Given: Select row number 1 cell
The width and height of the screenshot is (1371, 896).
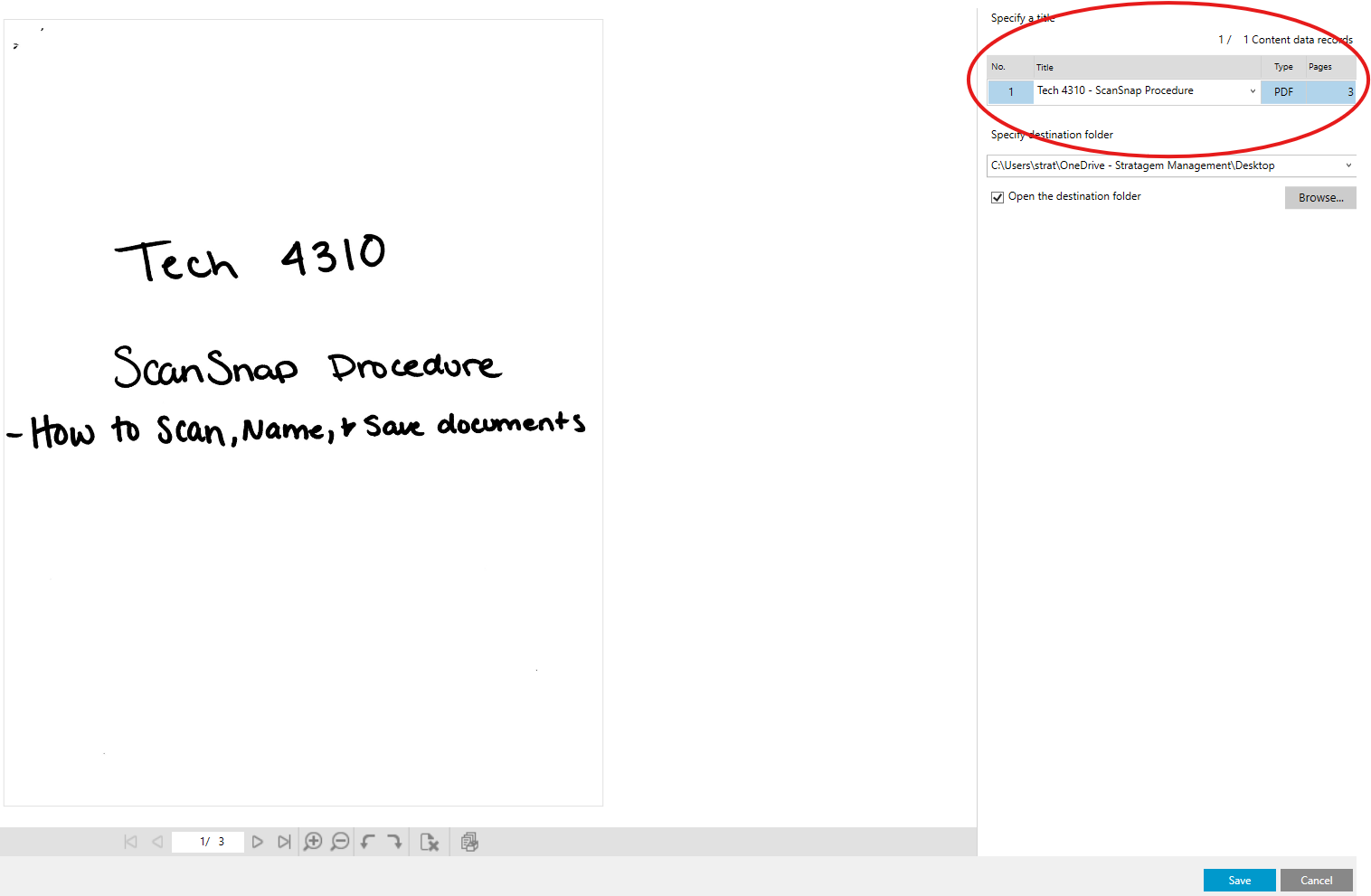Looking at the screenshot, I should (1010, 92).
